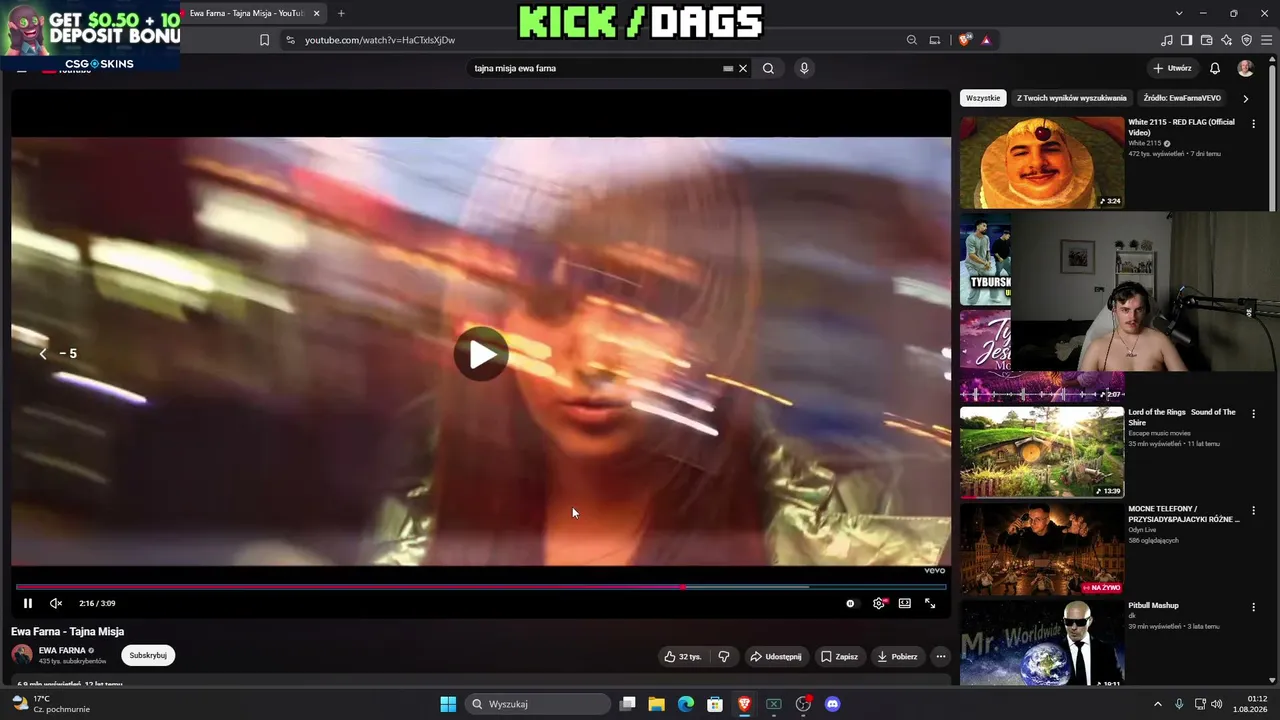This screenshot has height=720, width=1280.
Task: Run the search with the magnifier button
Action: [768, 68]
